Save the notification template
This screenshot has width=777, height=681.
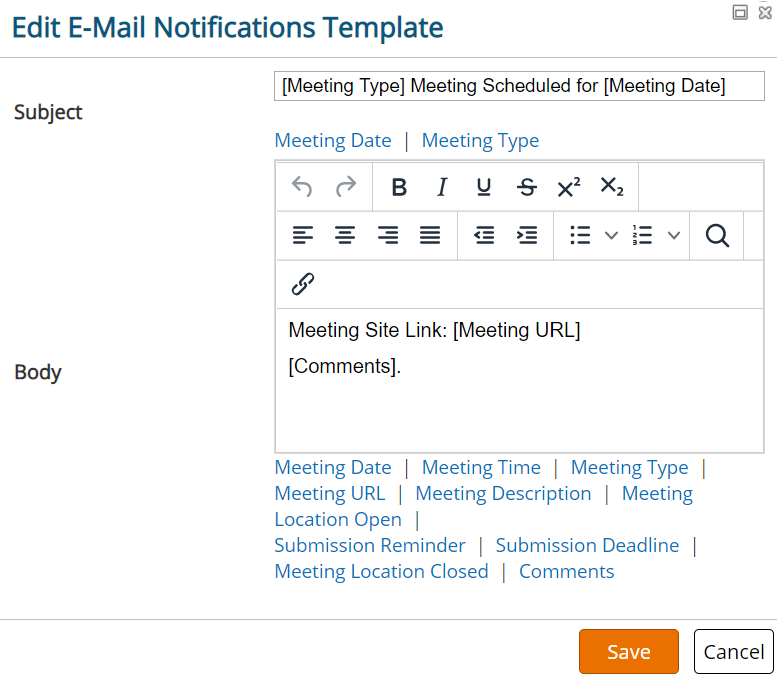(628, 651)
